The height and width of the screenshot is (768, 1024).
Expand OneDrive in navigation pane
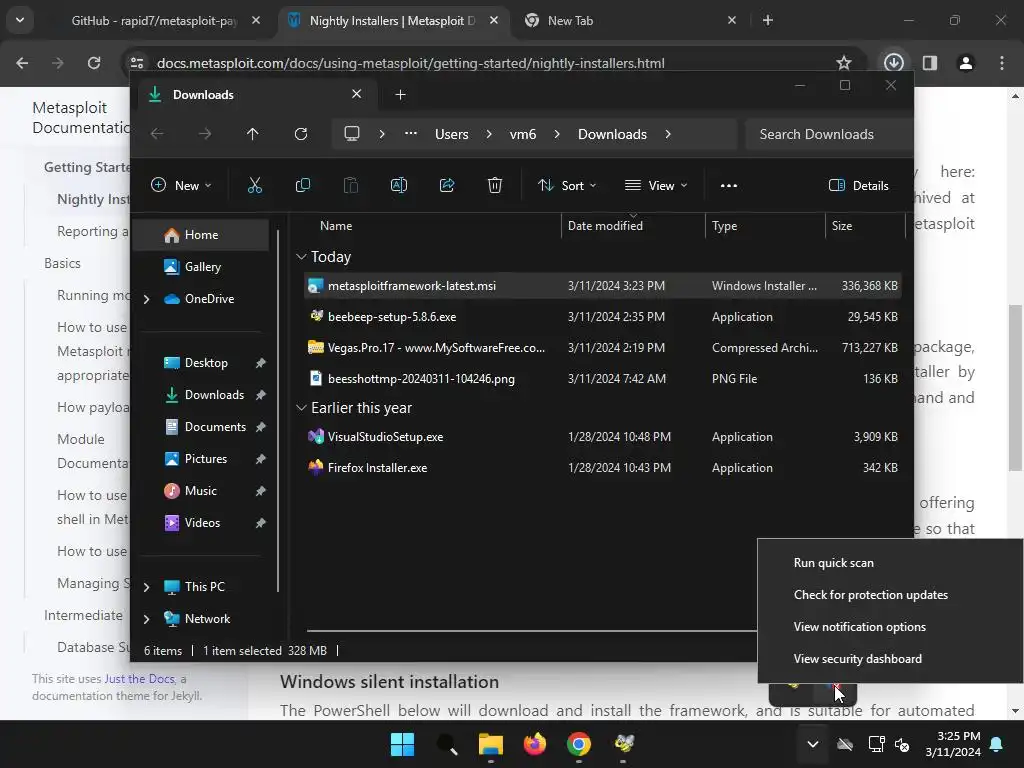[146, 299]
